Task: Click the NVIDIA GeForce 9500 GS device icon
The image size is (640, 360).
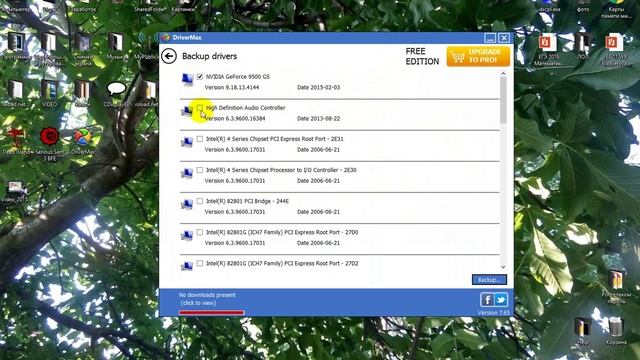Action: click(x=187, y=80)
